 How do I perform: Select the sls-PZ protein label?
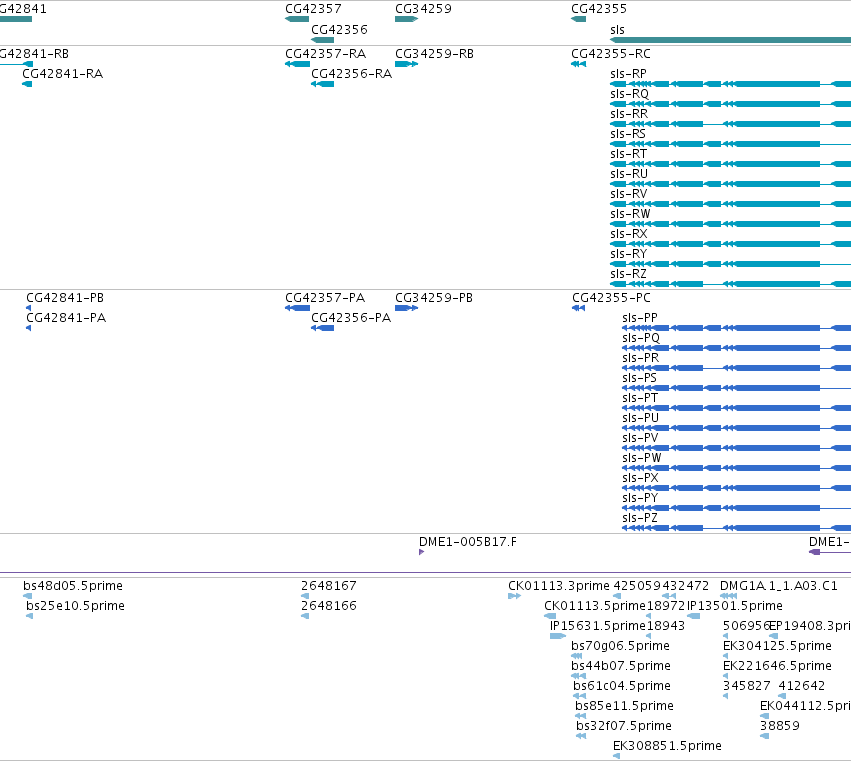pos(640,518)
